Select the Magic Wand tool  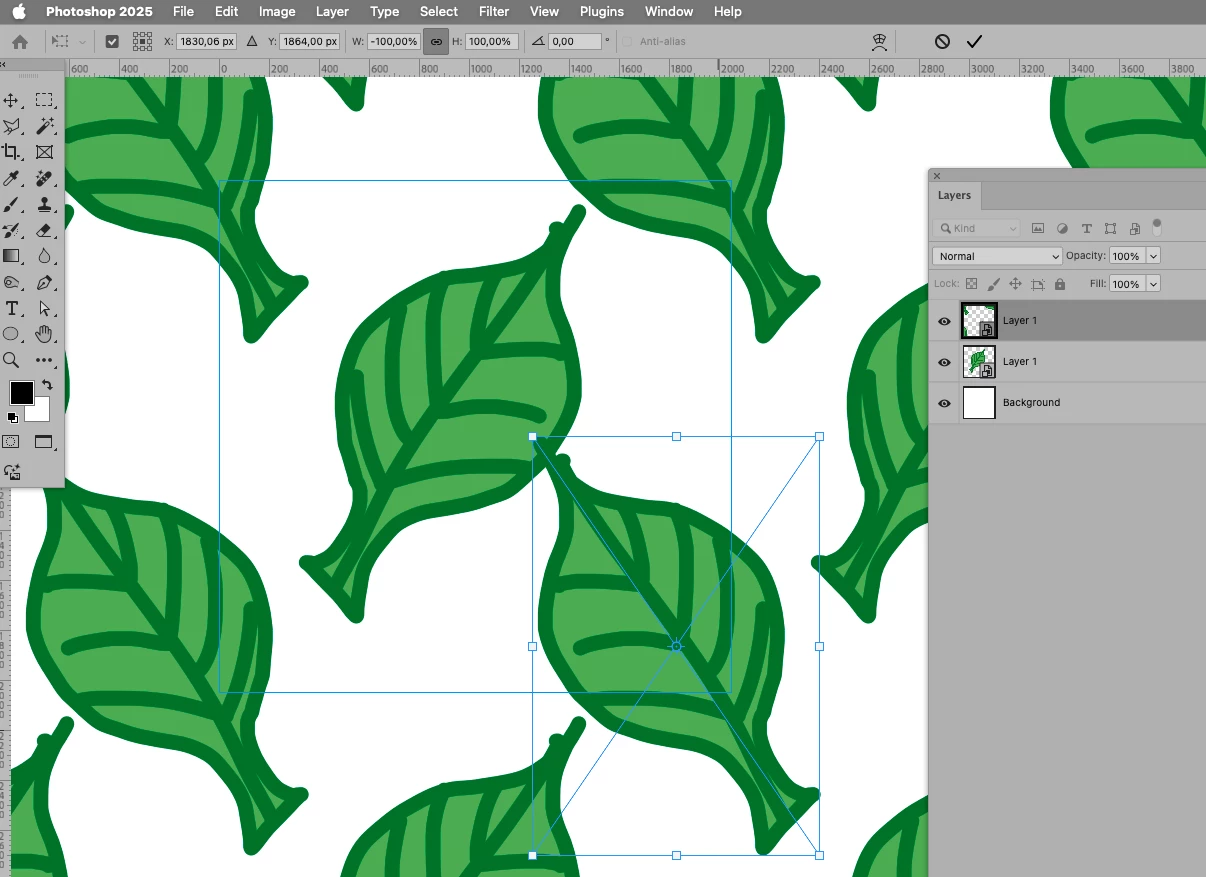pyautogui.click(x=45, y=126)
